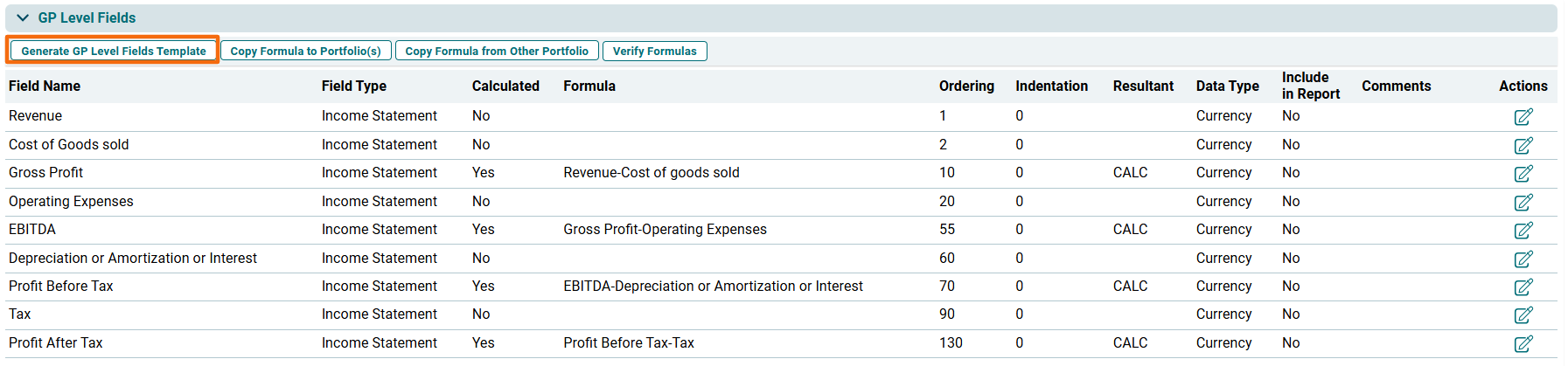Viewport: 1568px width, 366px height.
Task: Edit the Tax field row
Action: [1523, 314]
